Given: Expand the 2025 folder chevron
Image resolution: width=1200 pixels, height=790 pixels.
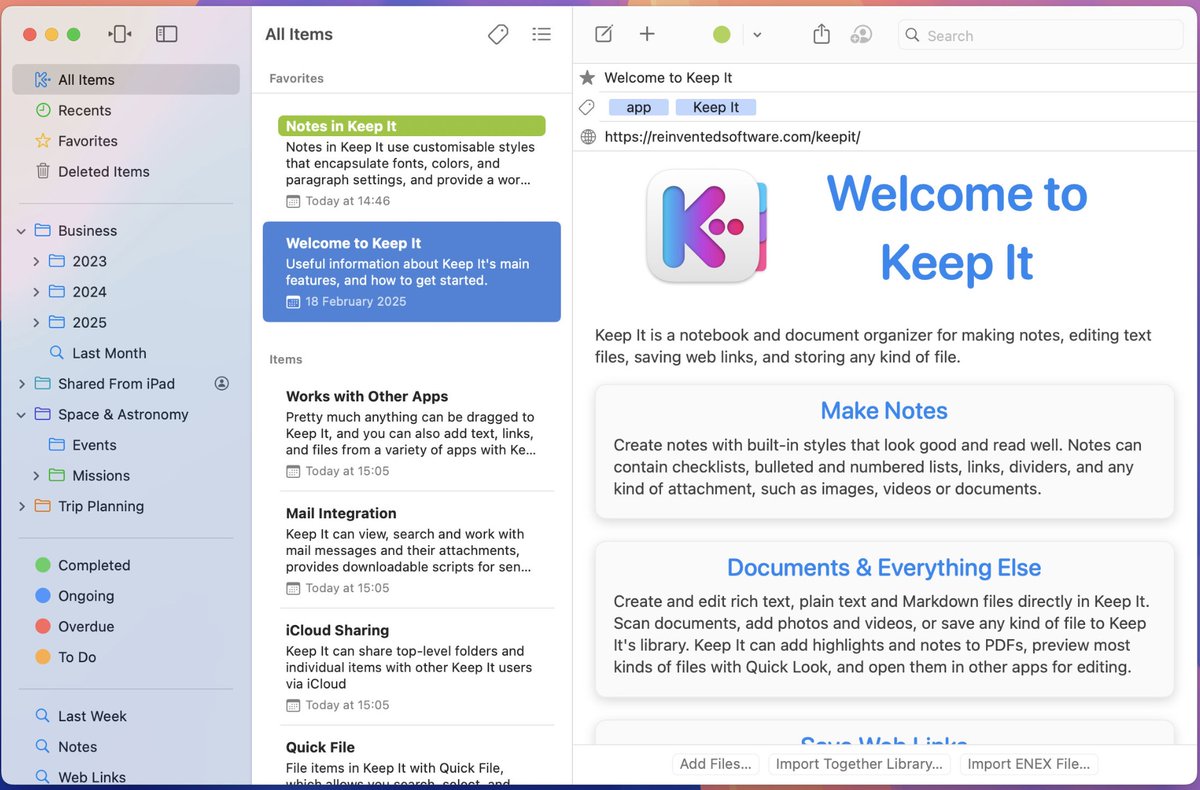Looking at the screenshot, I should click(x=36, y=322).
